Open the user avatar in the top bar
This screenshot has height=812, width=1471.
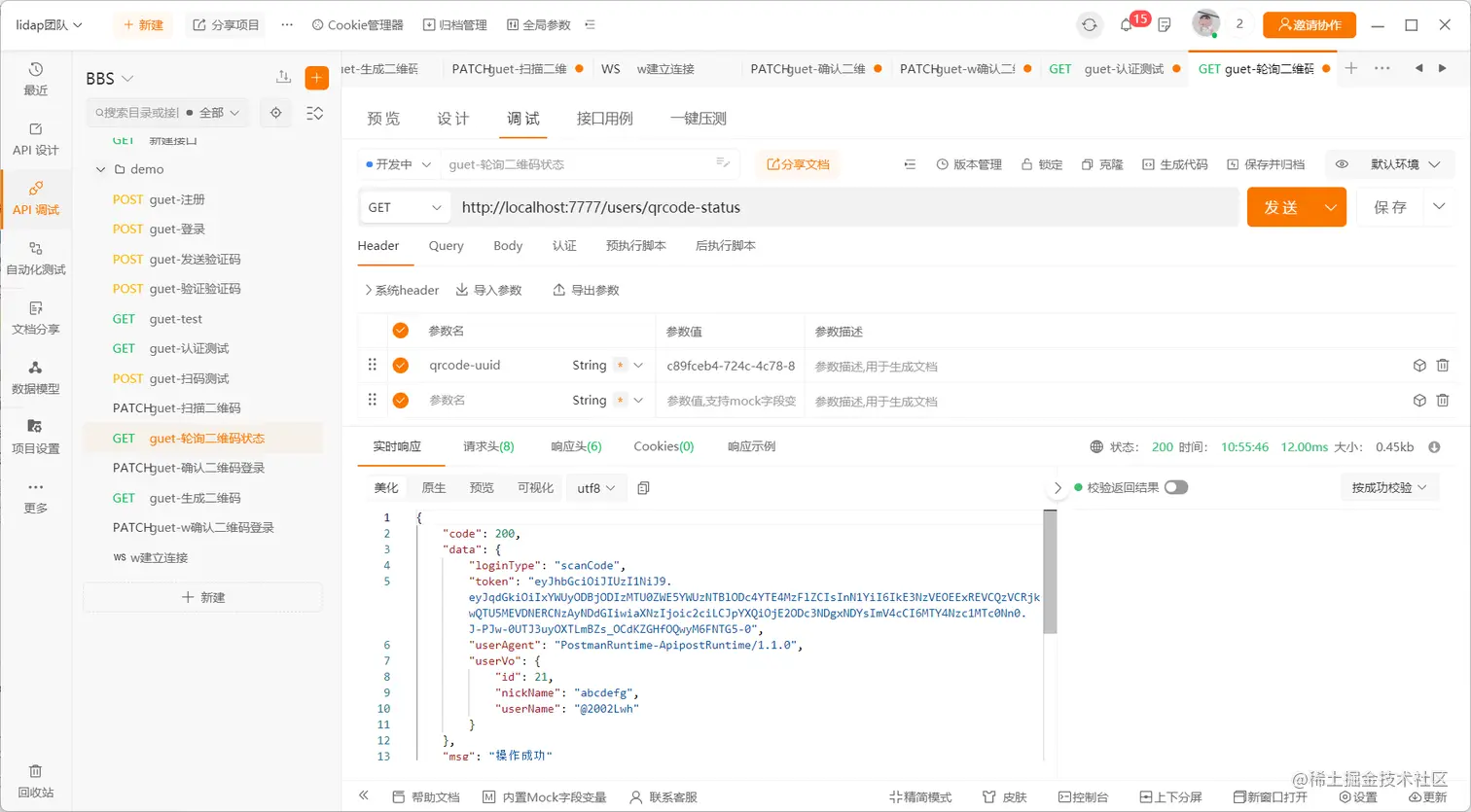click(1206, 24)
